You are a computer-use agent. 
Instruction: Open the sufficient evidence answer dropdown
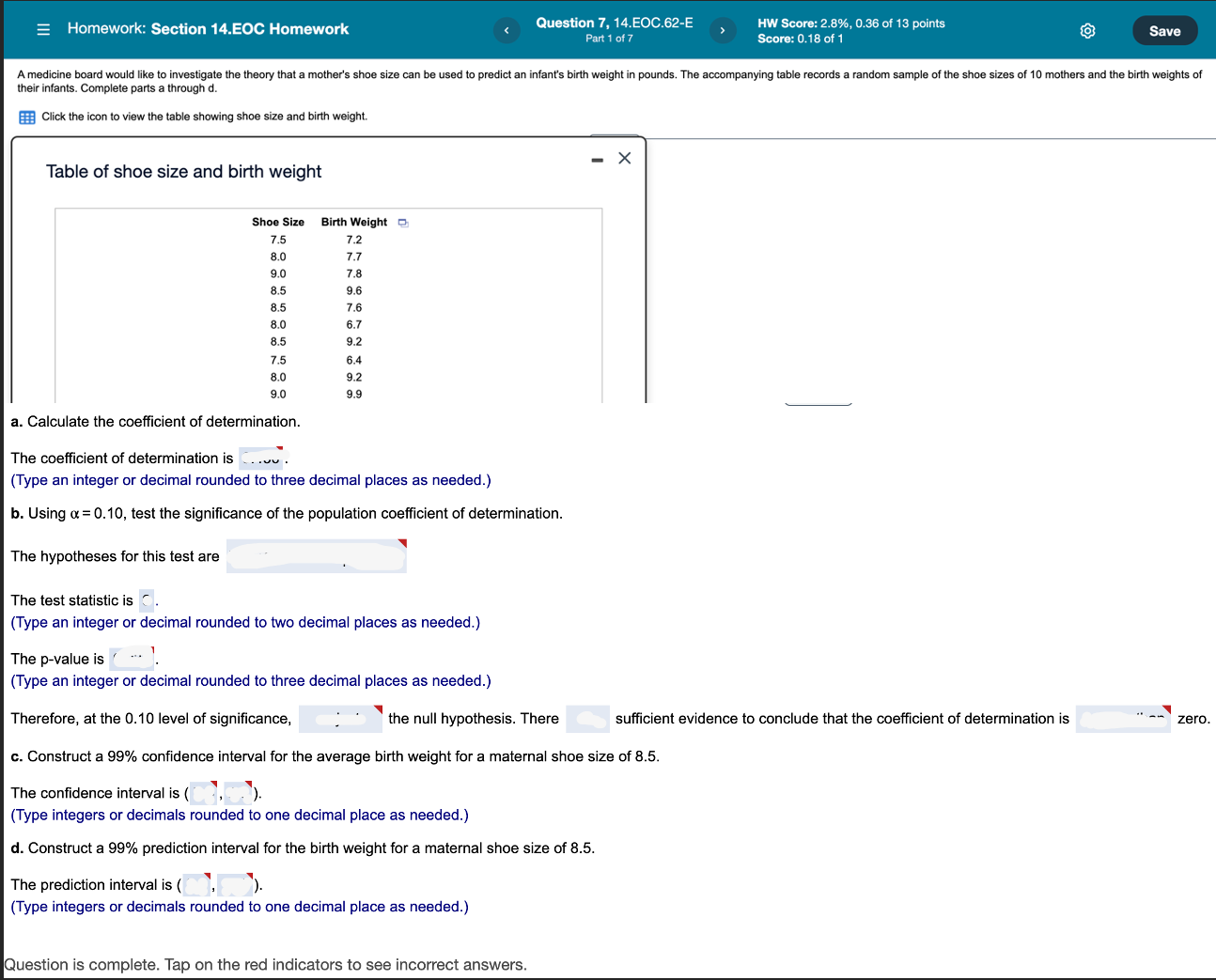pyautogui.click(x=588, y=718)
